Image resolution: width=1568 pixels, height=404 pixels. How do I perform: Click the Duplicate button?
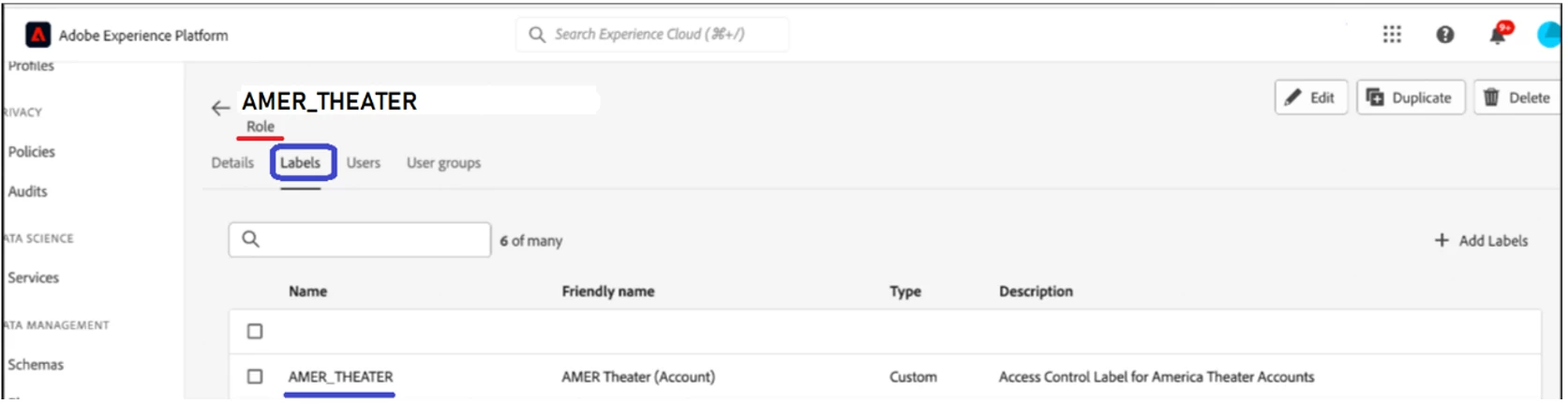pos(1410,97)
